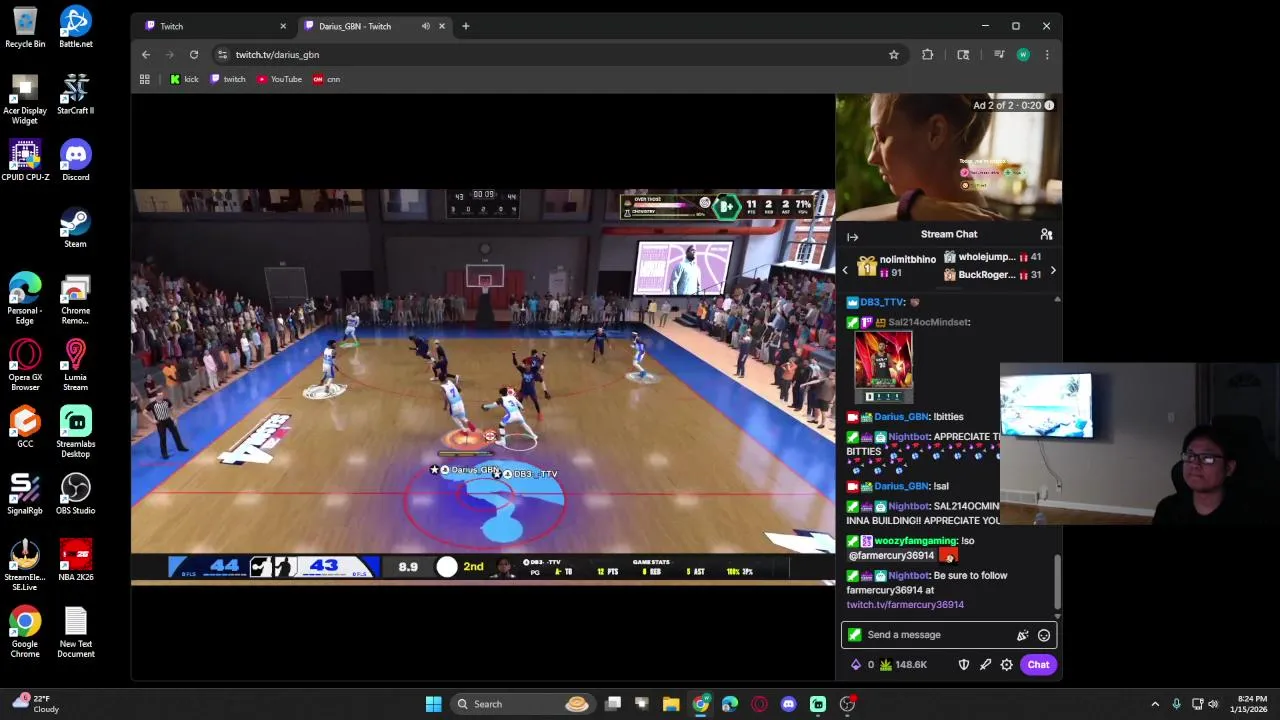1280x720 pixels.
Task: Open the kick bookmark
Action: [x=185, y=79]
